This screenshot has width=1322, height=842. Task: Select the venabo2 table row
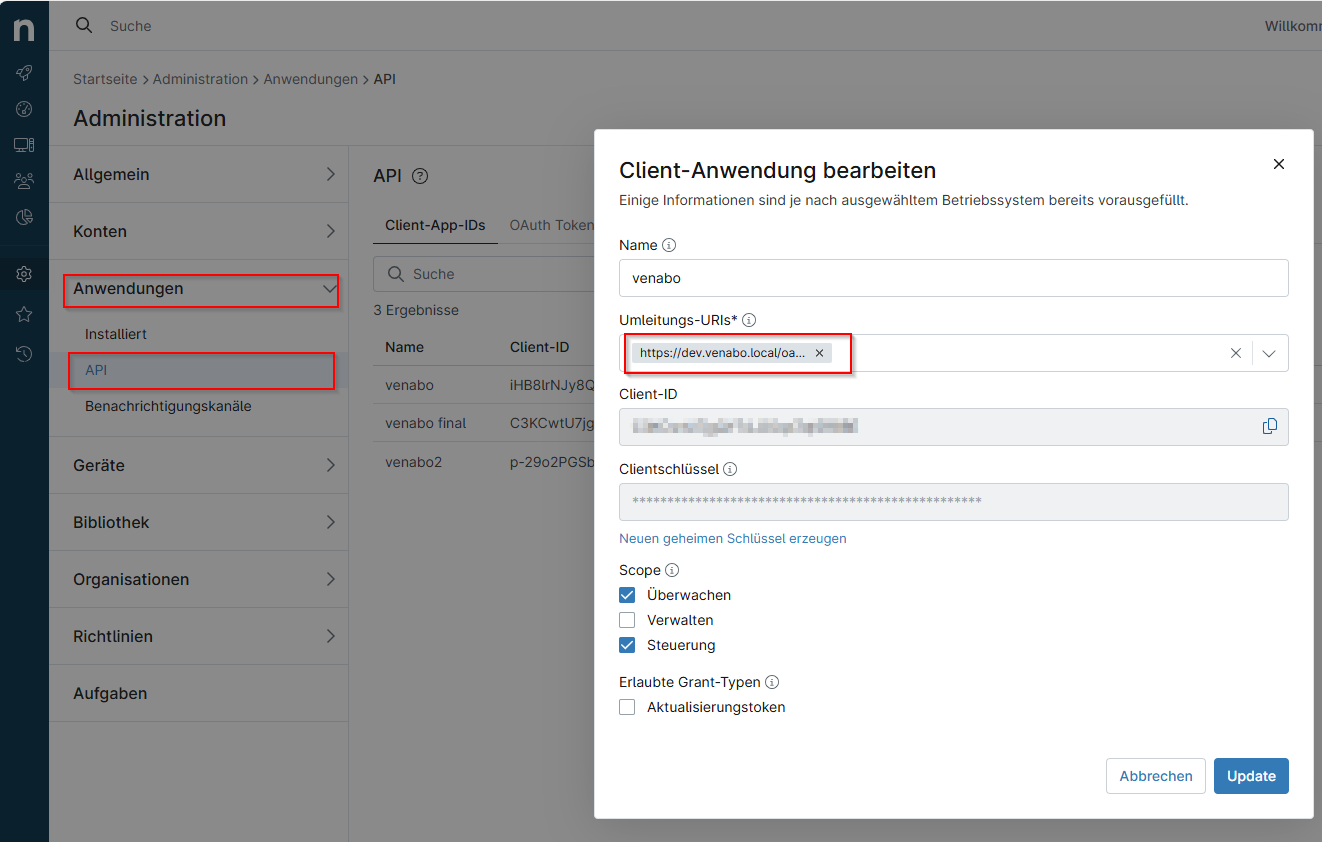pos(484,462)
